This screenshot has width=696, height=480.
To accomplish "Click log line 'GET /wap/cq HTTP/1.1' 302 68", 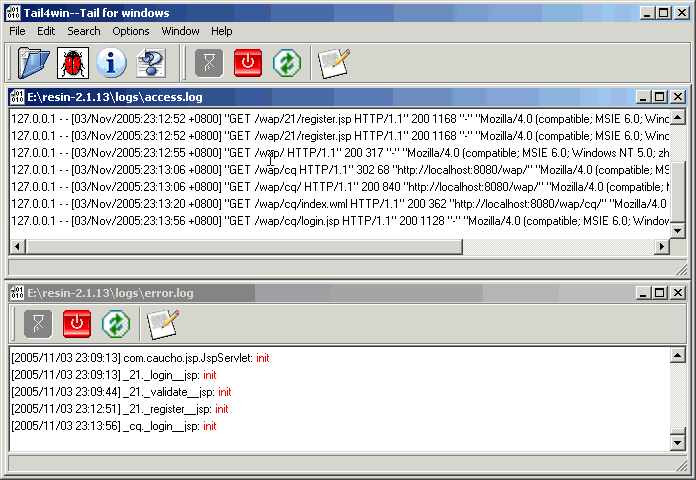I will 340,170.
